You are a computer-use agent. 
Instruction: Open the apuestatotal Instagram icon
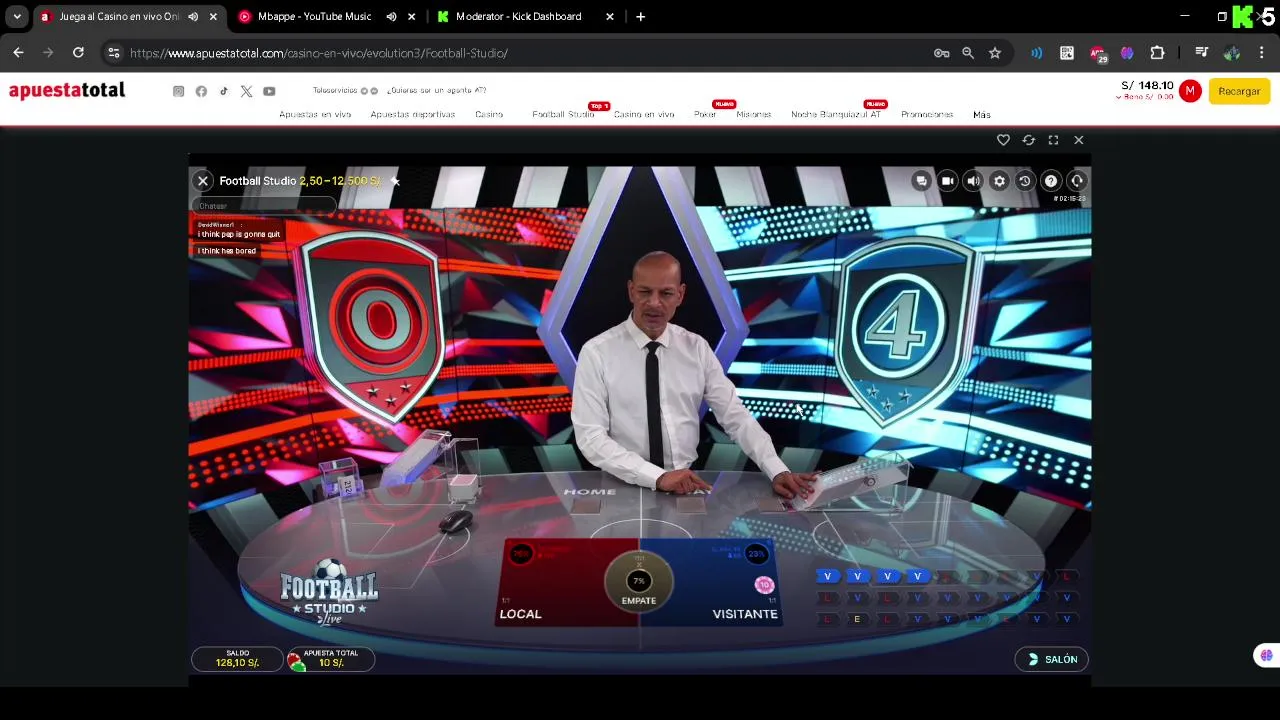(179, 91)
